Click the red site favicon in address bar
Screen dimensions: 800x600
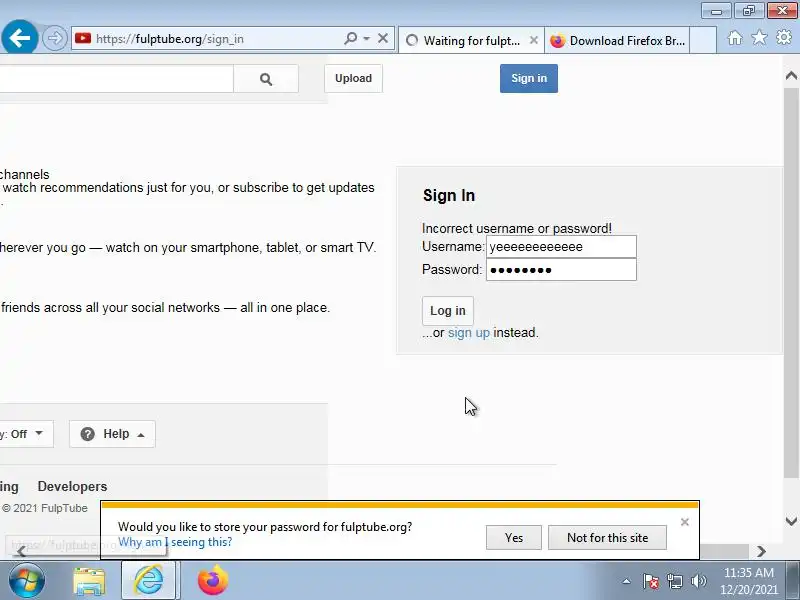(x=83, y=38)
